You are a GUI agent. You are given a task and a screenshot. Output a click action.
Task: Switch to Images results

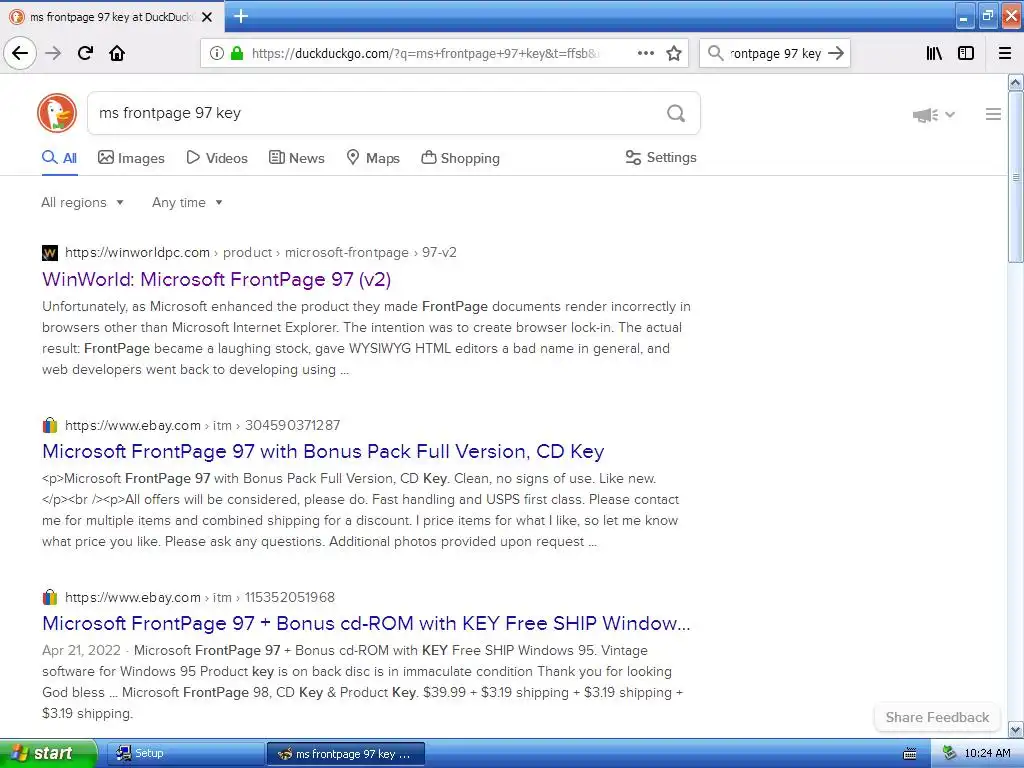(x=131, y=158)
